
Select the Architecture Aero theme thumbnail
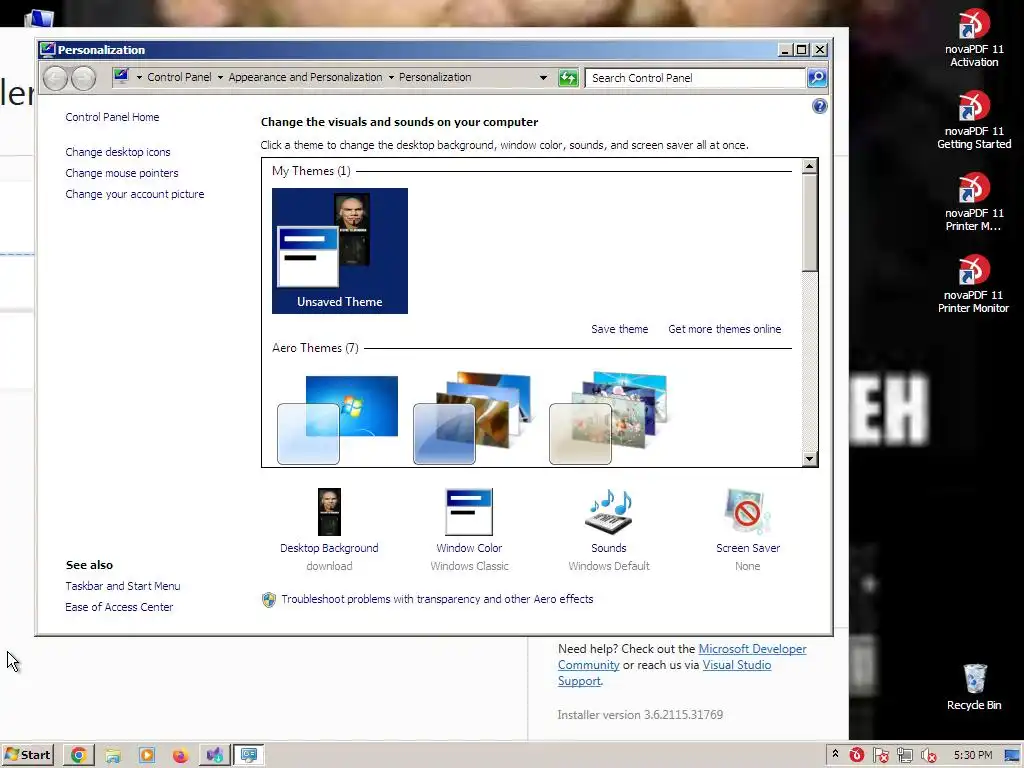click(473, 418)
